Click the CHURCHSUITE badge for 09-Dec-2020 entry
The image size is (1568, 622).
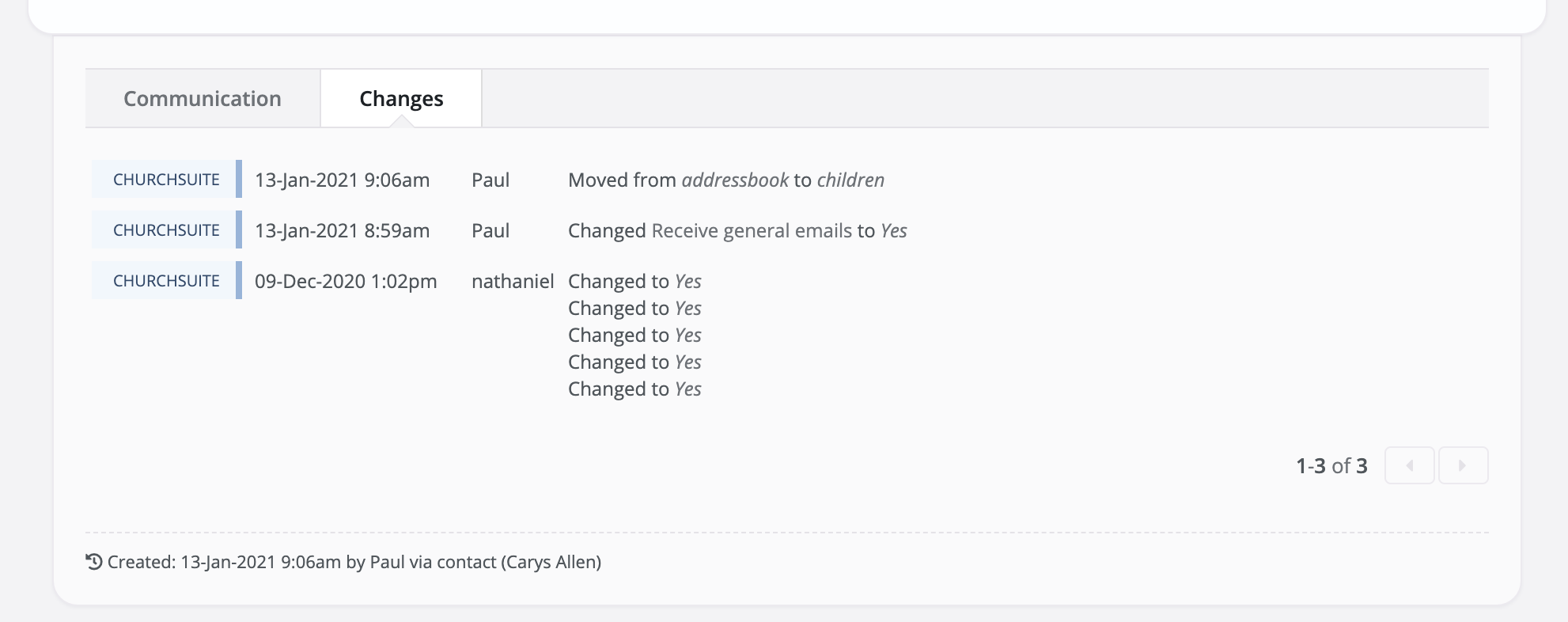click(x=166, y=281)
